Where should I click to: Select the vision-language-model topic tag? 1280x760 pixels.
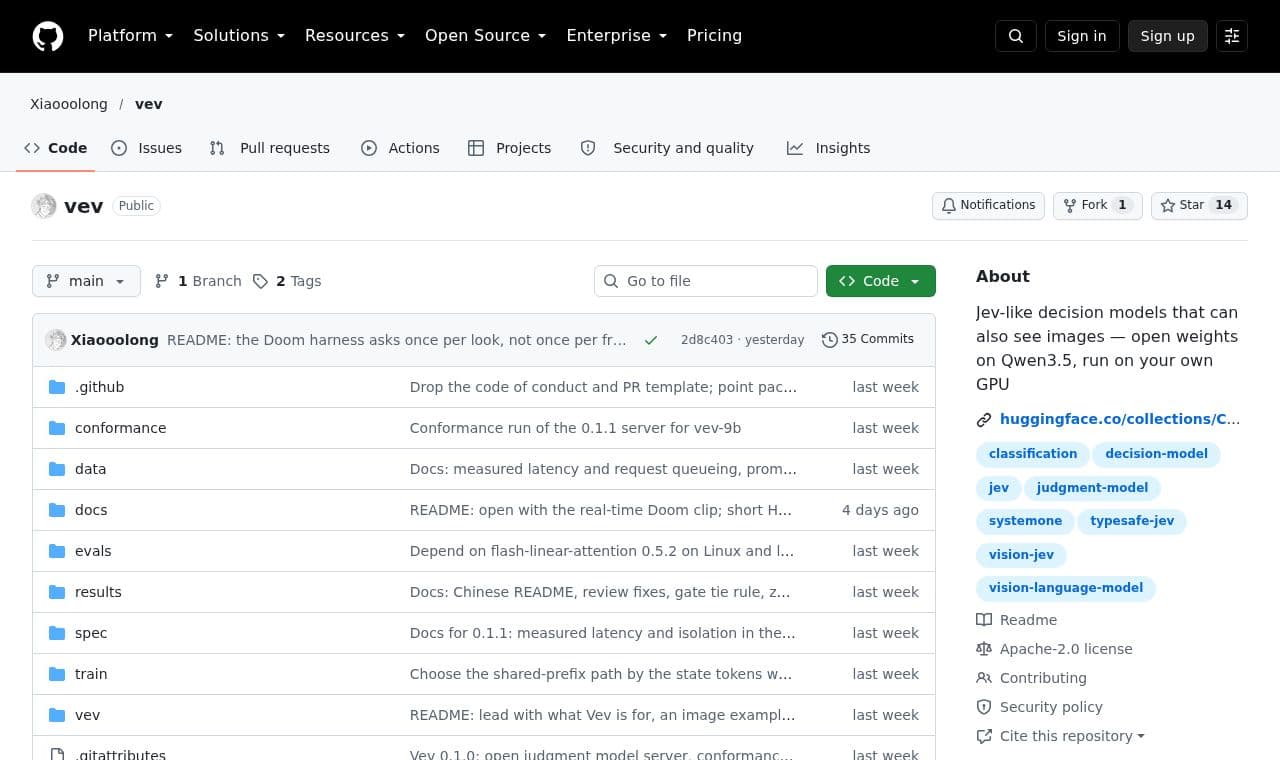click(x=1066, y=588)
